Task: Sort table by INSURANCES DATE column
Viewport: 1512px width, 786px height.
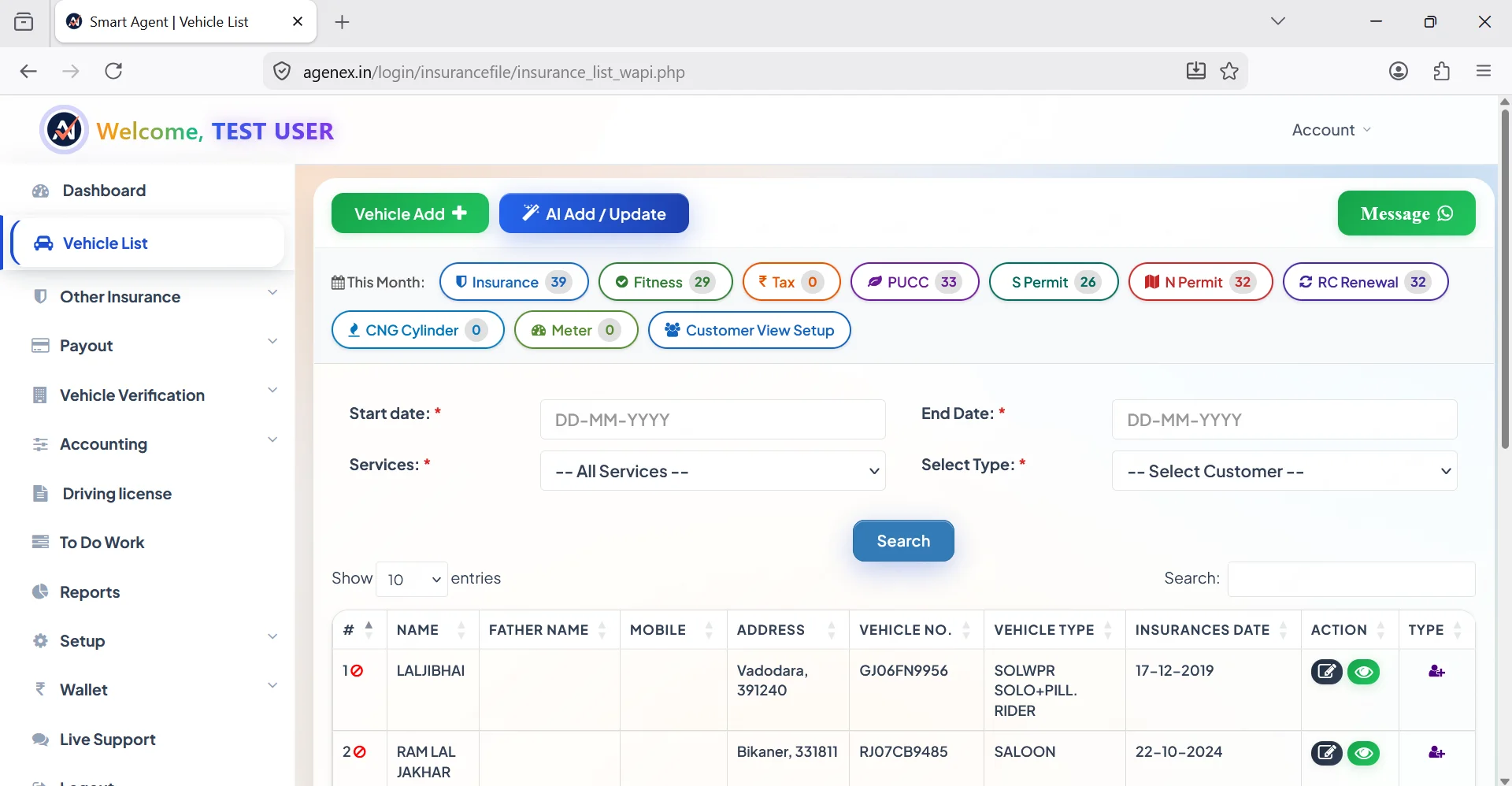Action: (1213, 630)
